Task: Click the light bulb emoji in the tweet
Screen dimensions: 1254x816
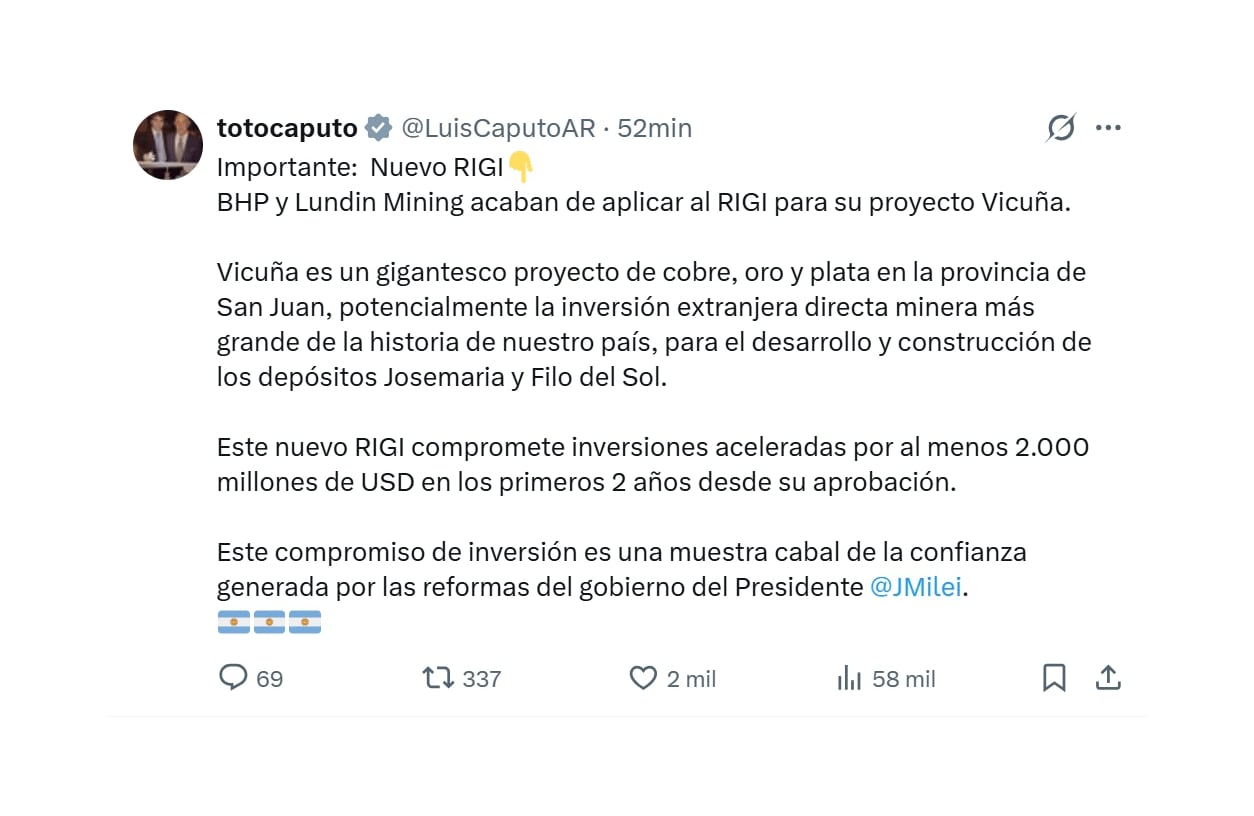Action: [x=521, y=167]
